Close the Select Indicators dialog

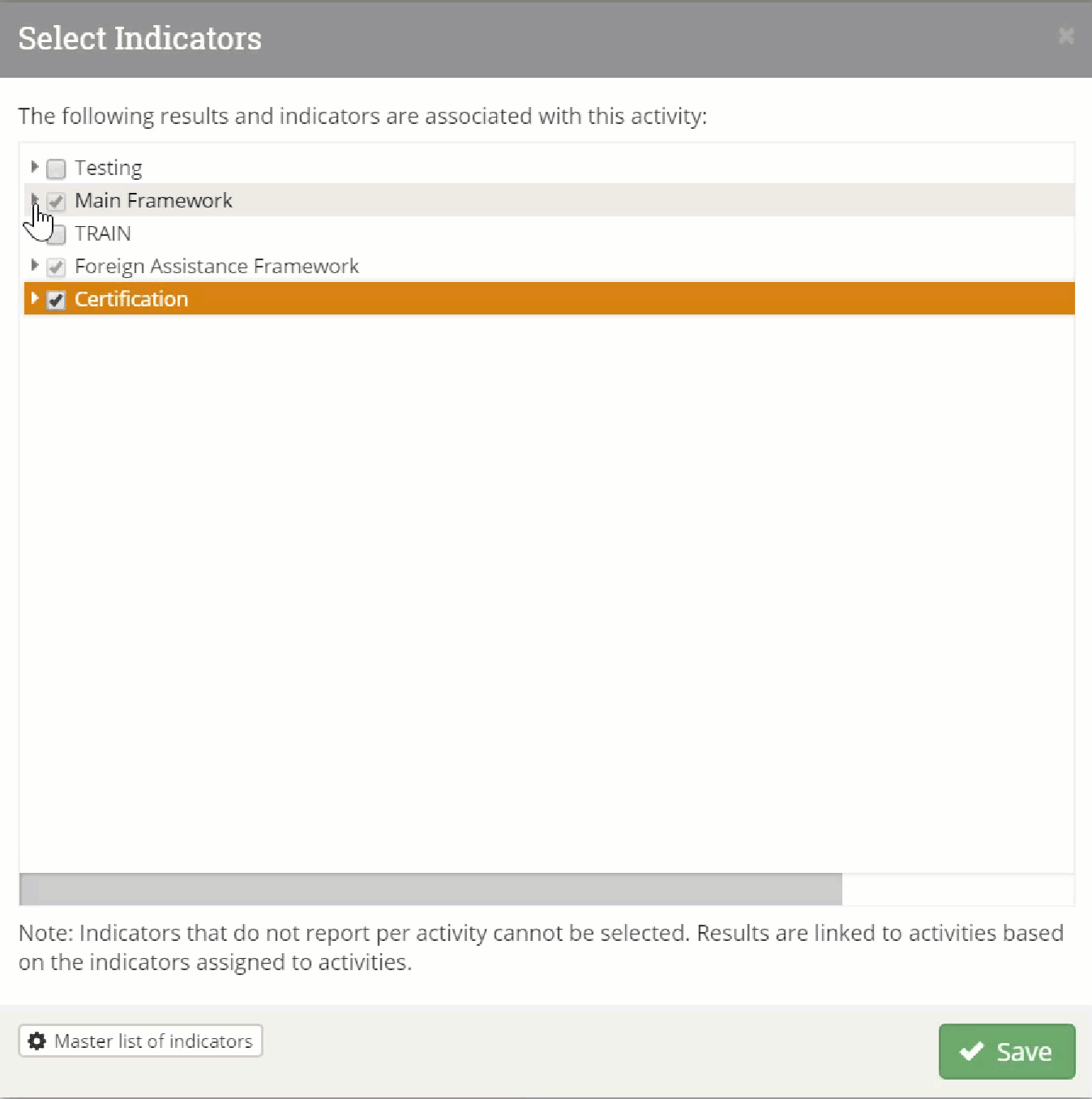pyautogui.click(x=1065, y=36)
